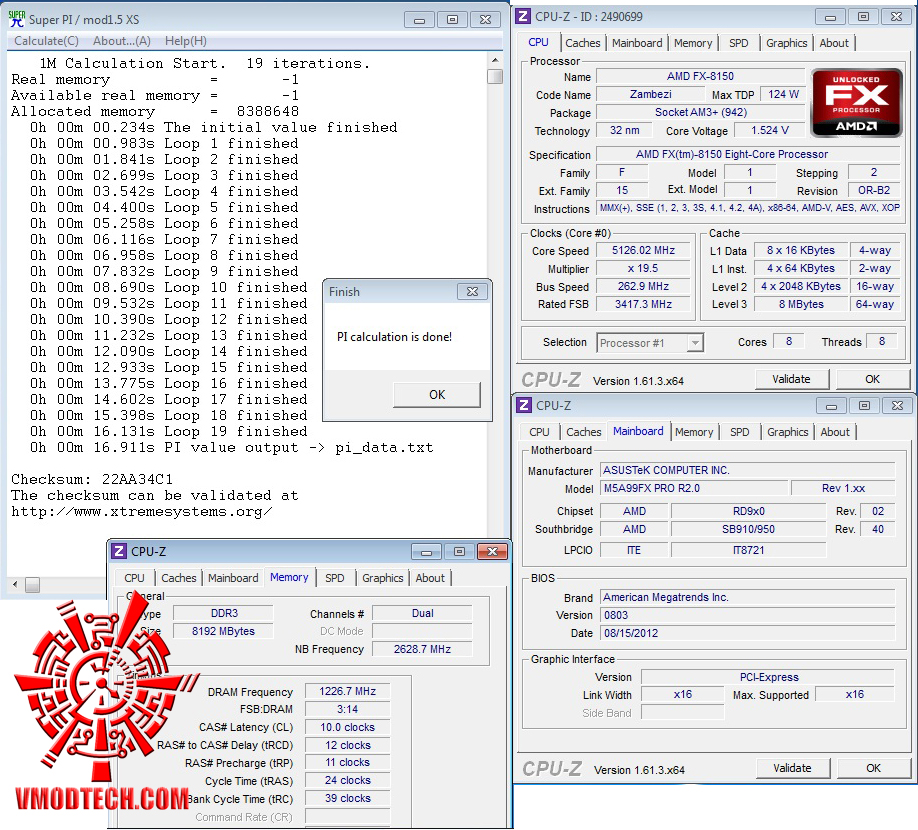
Task: Switch to Caches tab in CPU-Z ID window
Action: pyautogui.click(x=583, y=43)
